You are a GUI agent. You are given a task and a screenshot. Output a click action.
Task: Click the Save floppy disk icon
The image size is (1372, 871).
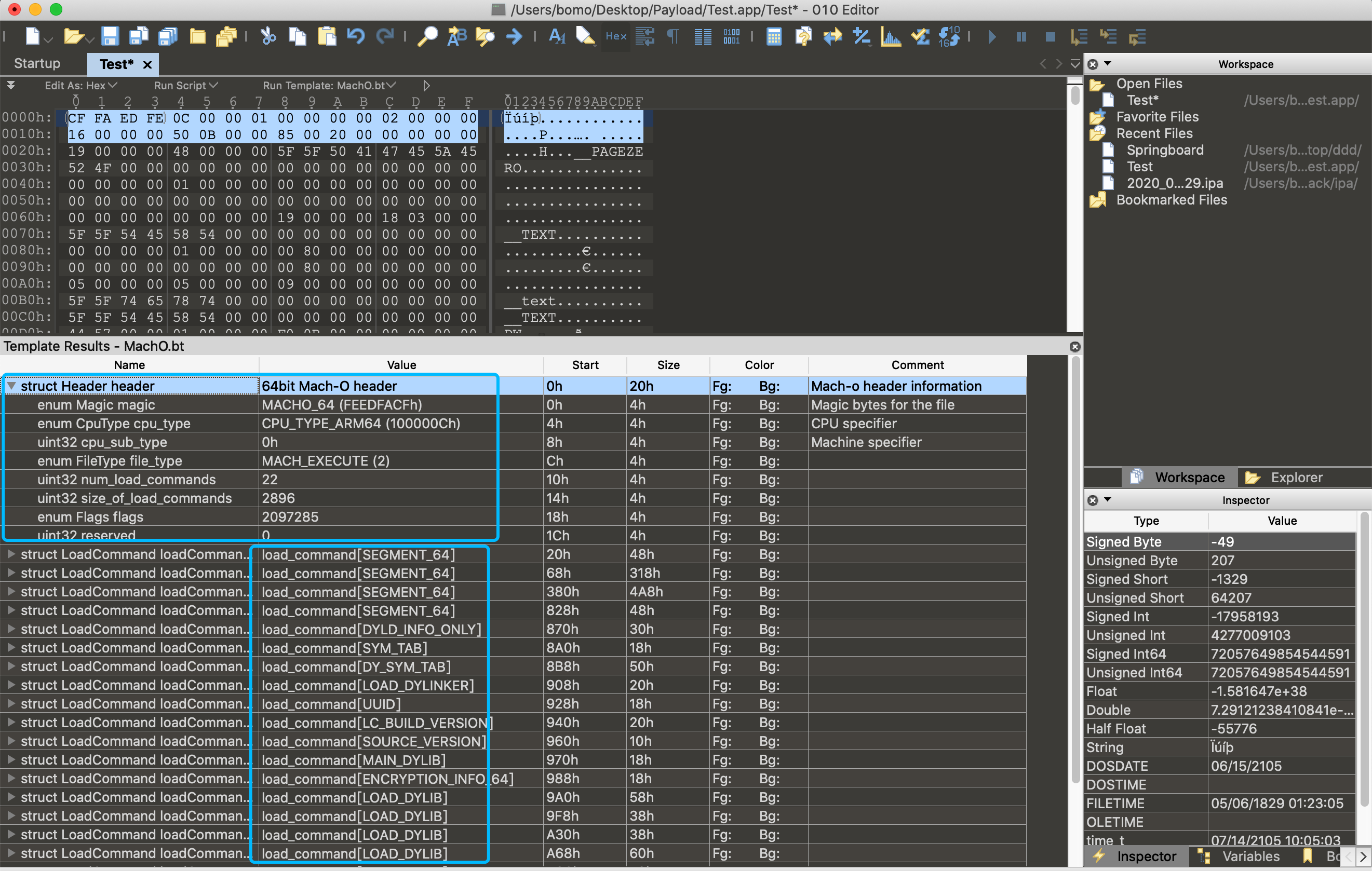pos(110,36)
